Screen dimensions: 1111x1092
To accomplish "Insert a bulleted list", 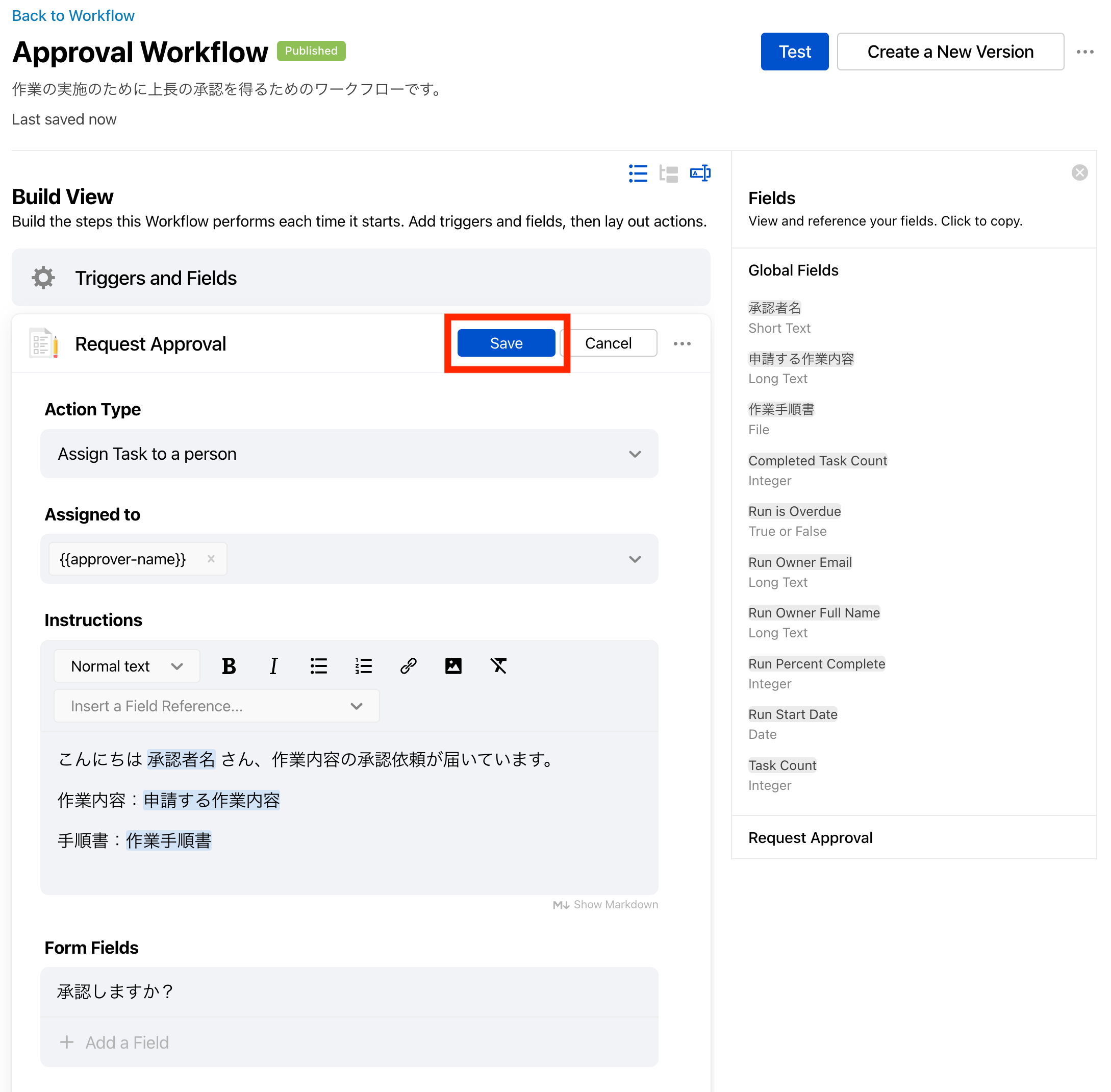I will coord(319,666).
